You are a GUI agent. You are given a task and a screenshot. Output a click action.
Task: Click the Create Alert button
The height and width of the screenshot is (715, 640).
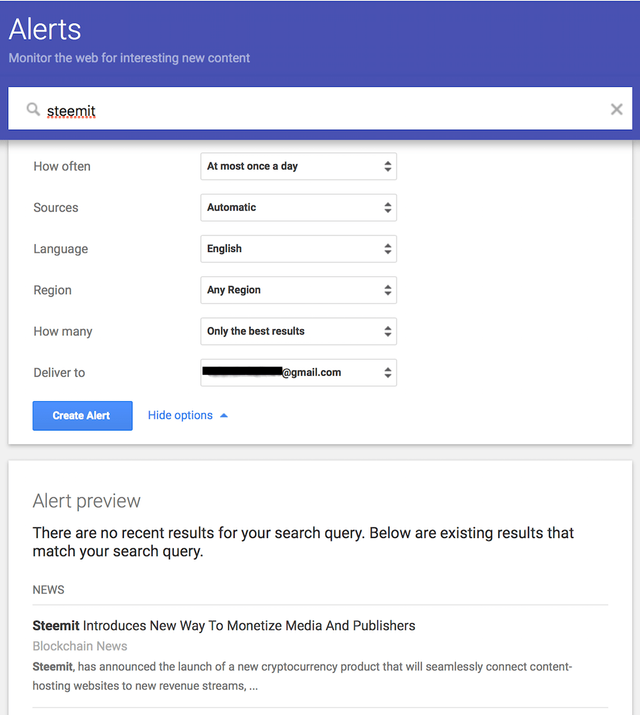click(x=83, y=415)
